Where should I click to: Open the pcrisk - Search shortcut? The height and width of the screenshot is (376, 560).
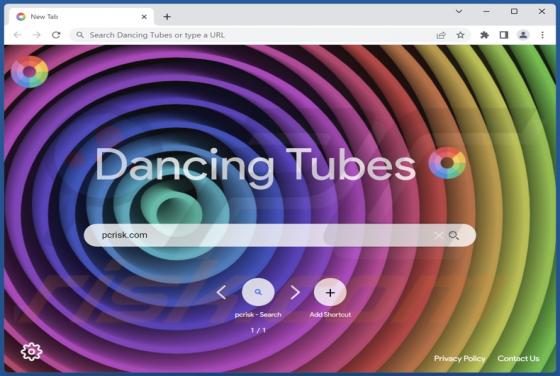(258, 292)
